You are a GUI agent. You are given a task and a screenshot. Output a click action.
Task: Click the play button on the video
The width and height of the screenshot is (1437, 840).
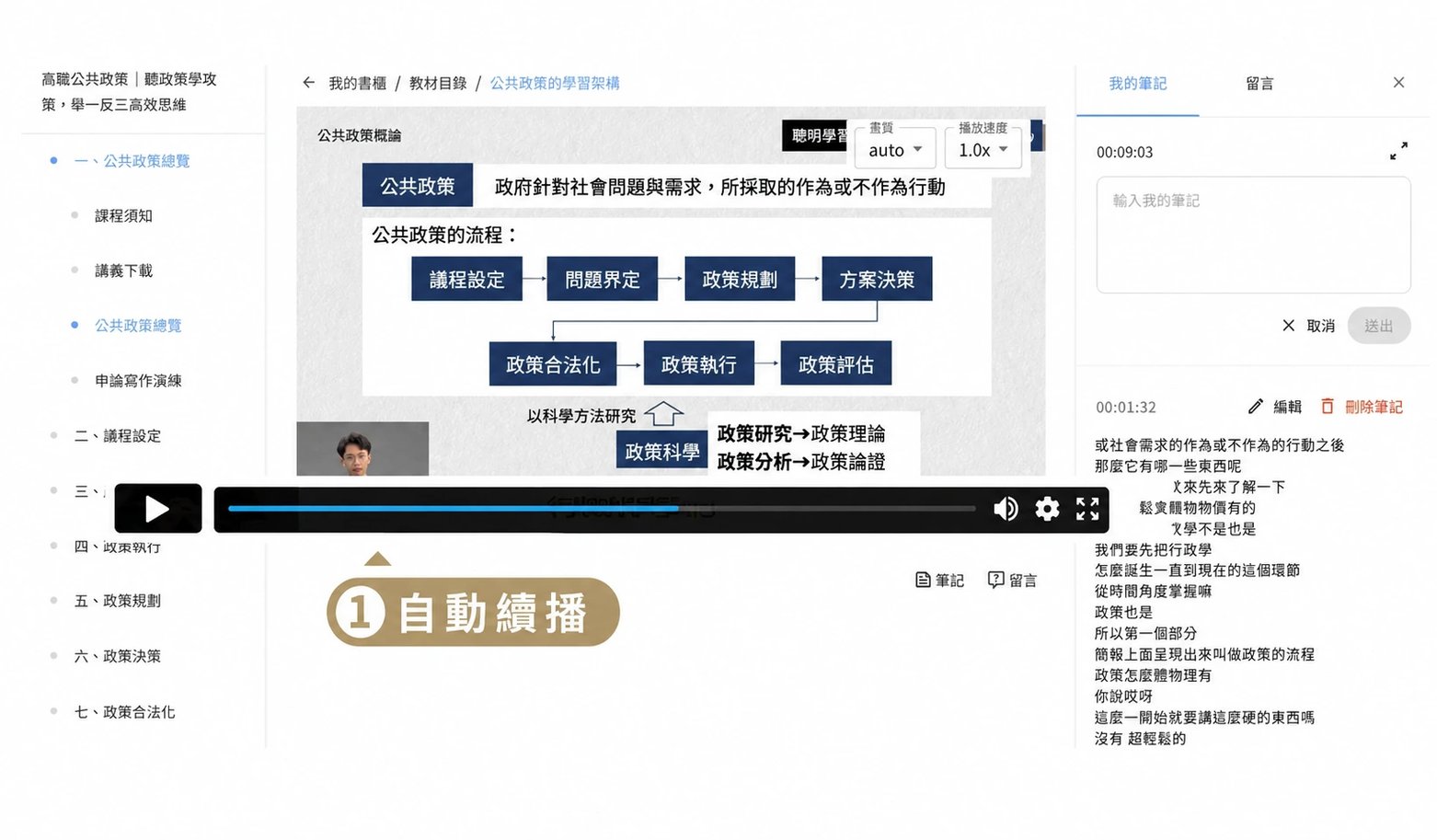(x=157, y=508)
